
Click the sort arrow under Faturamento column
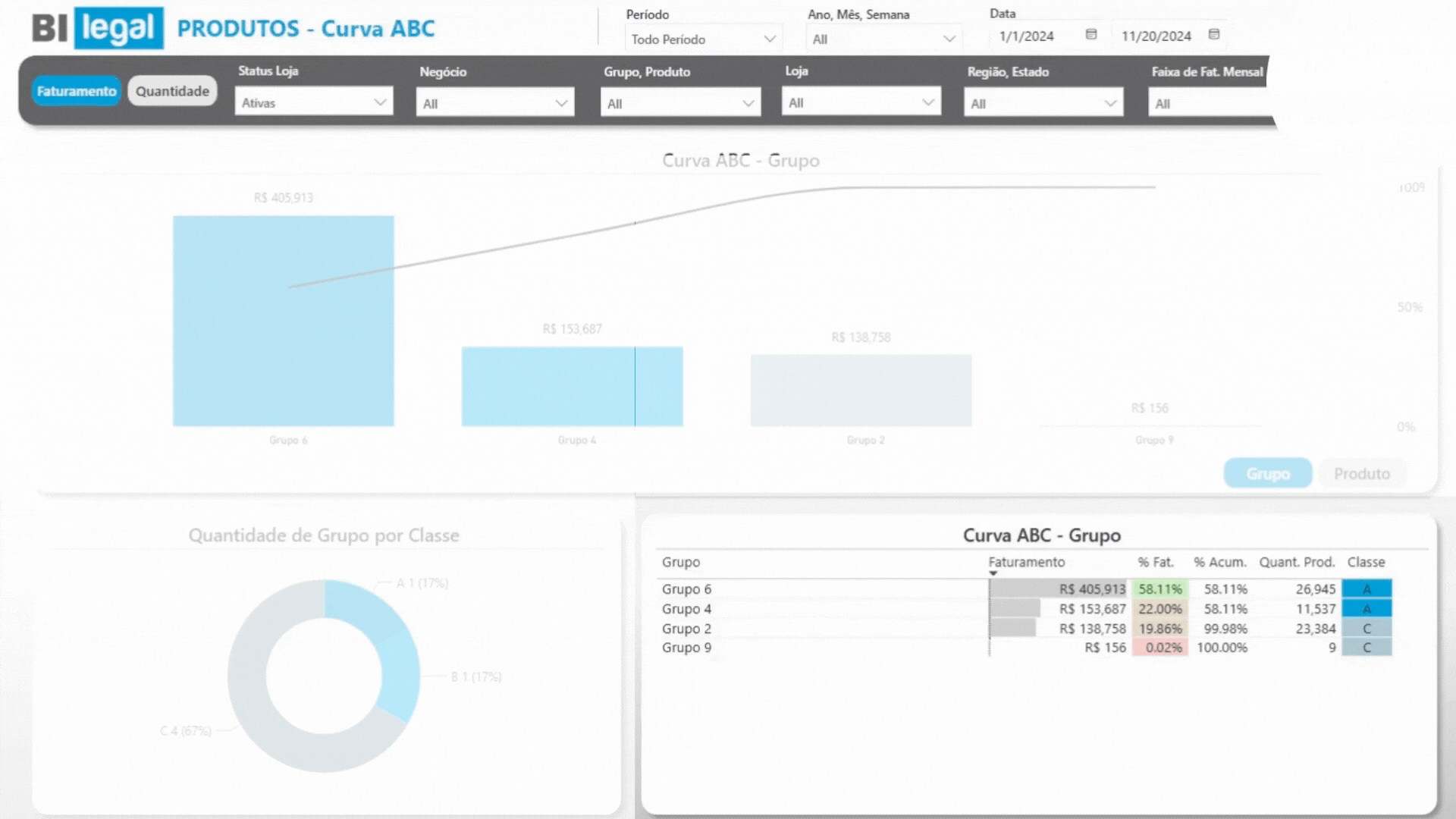993,573
